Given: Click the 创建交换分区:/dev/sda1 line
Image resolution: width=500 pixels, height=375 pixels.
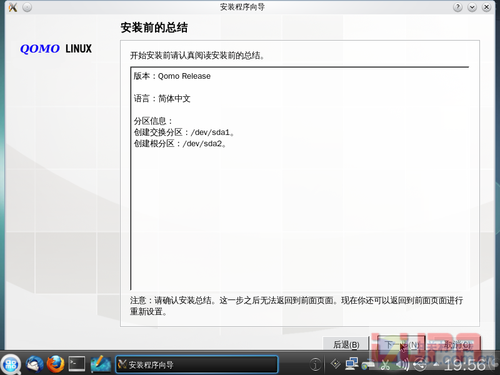Looking at the screenshot, I should [x=184, y=132].
